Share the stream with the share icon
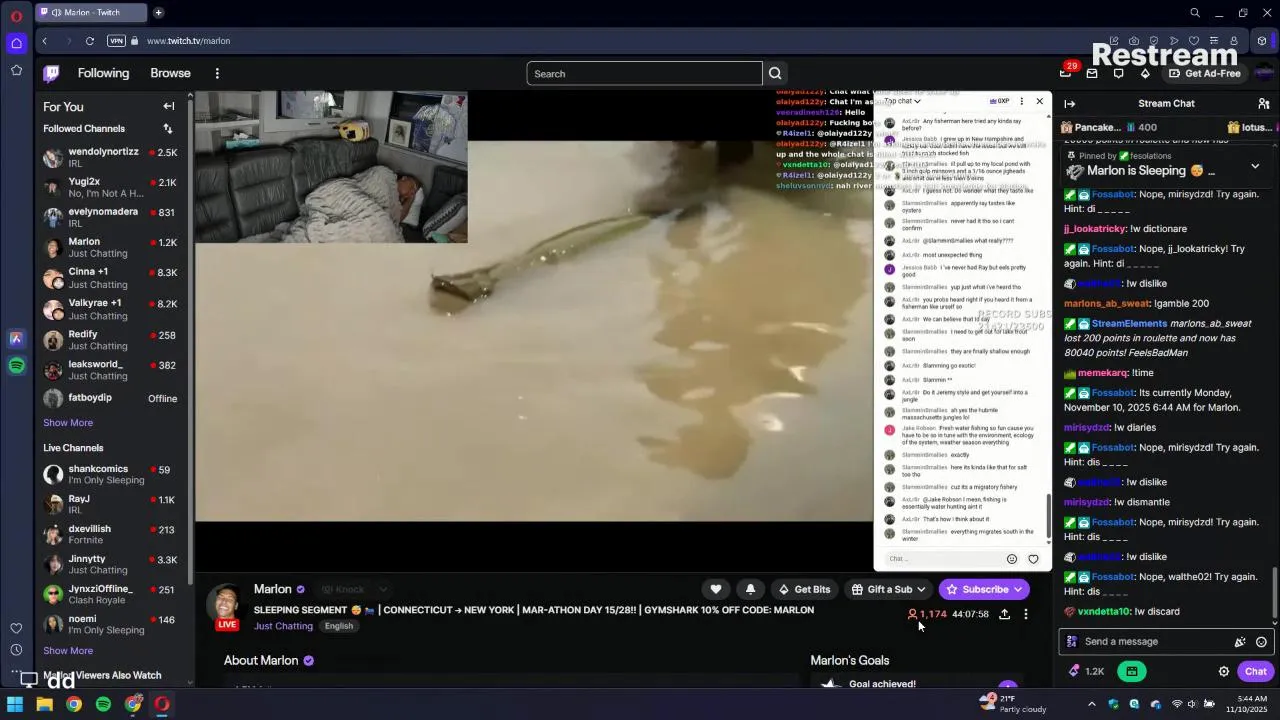 pos(1004,614)
